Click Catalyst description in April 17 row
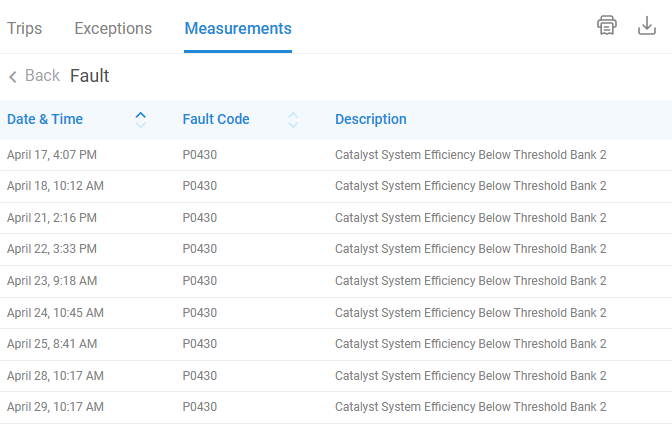The width and height of the screenshot is (672, 429). [x=471, y=155]
